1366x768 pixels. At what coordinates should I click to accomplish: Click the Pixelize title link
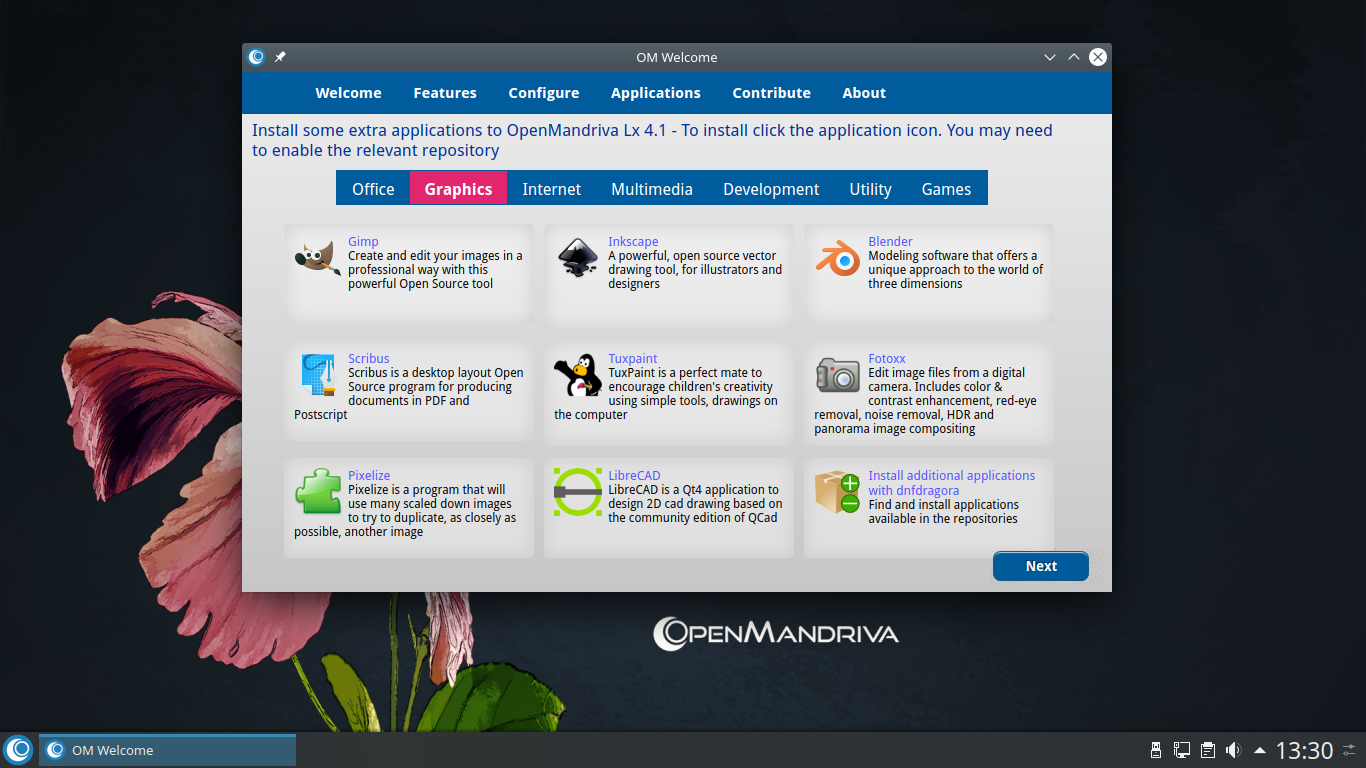click(x=369, y=476)
